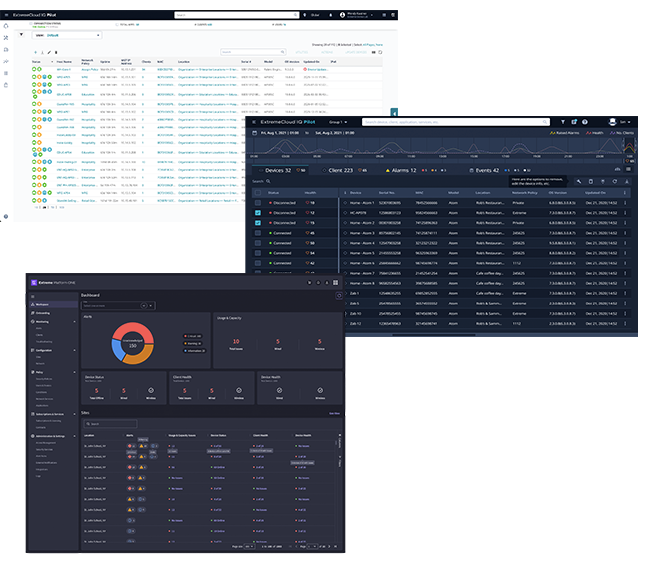
Task: Click the bell notification icon in light window header
Action: (x=331, y=15)
